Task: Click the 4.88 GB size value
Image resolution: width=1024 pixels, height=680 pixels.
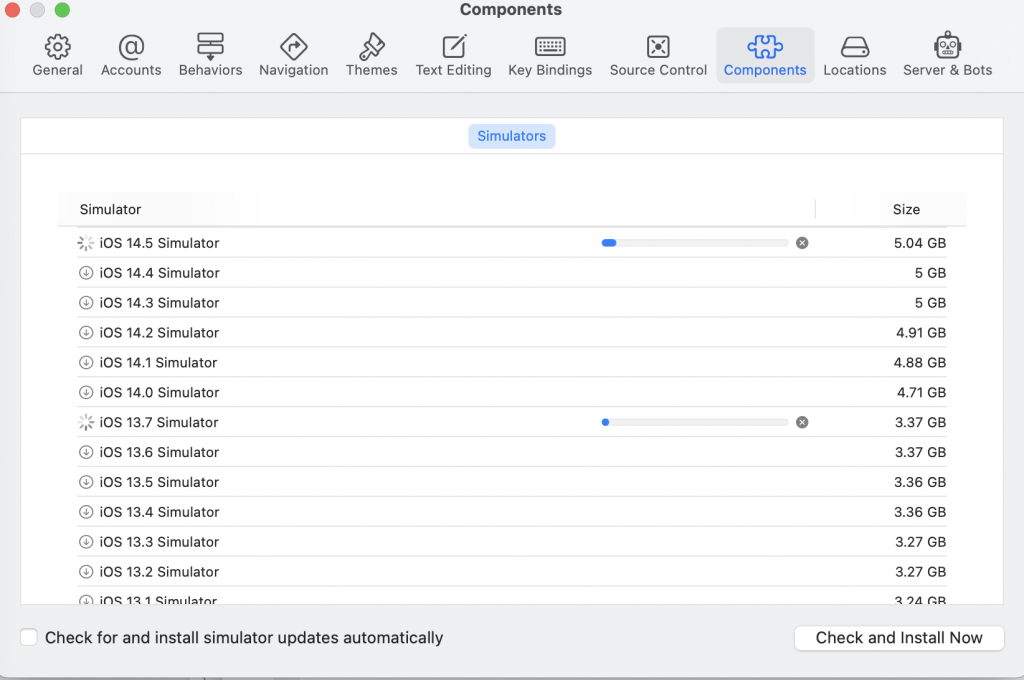Action: [920, 363]
